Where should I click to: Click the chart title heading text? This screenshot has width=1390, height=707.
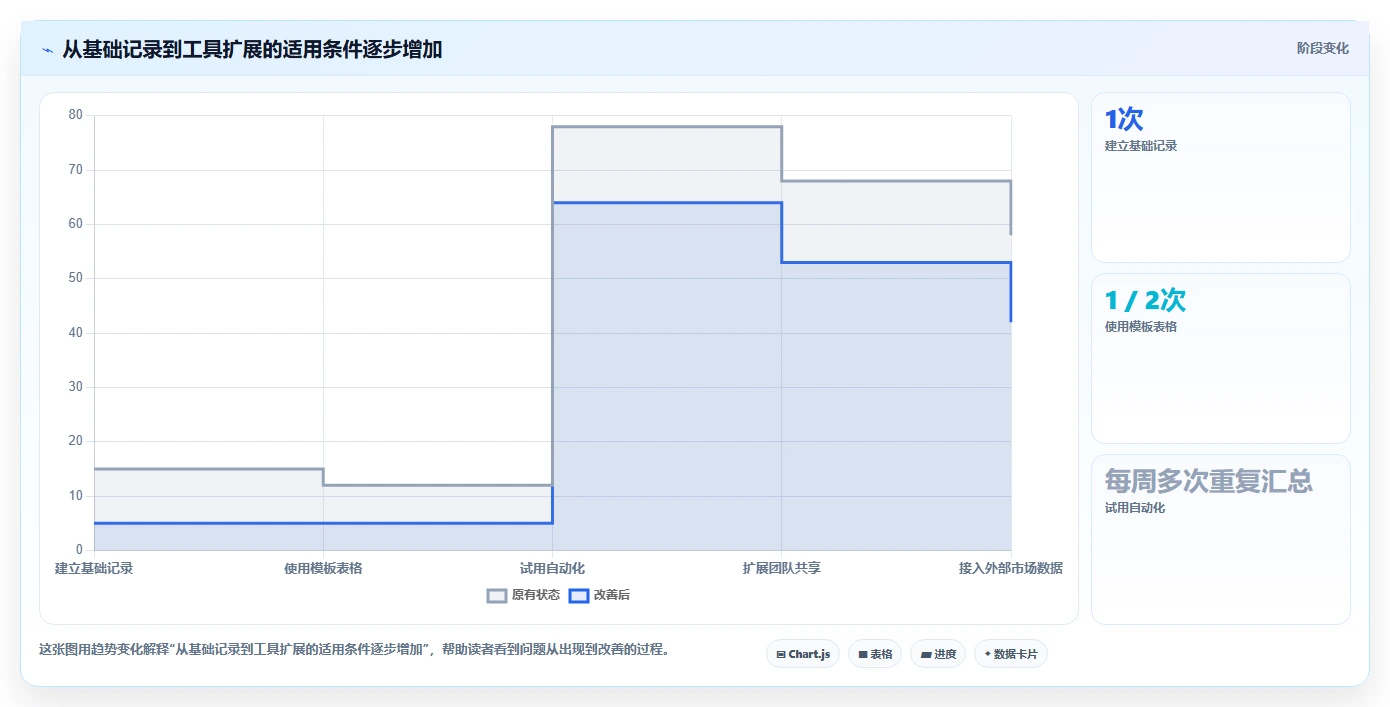(x=252, y=49)
